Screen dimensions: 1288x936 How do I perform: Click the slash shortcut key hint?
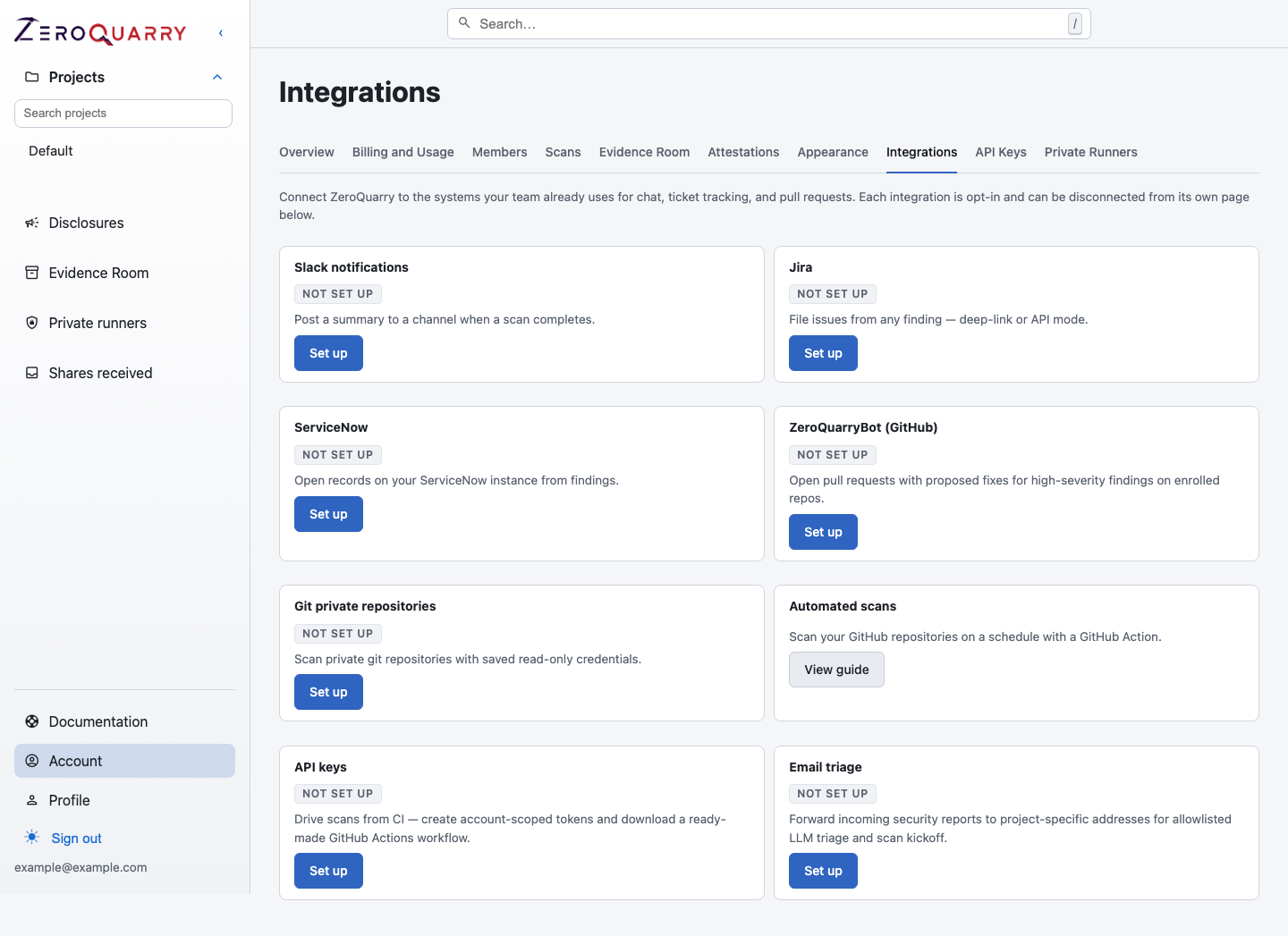1075,24
